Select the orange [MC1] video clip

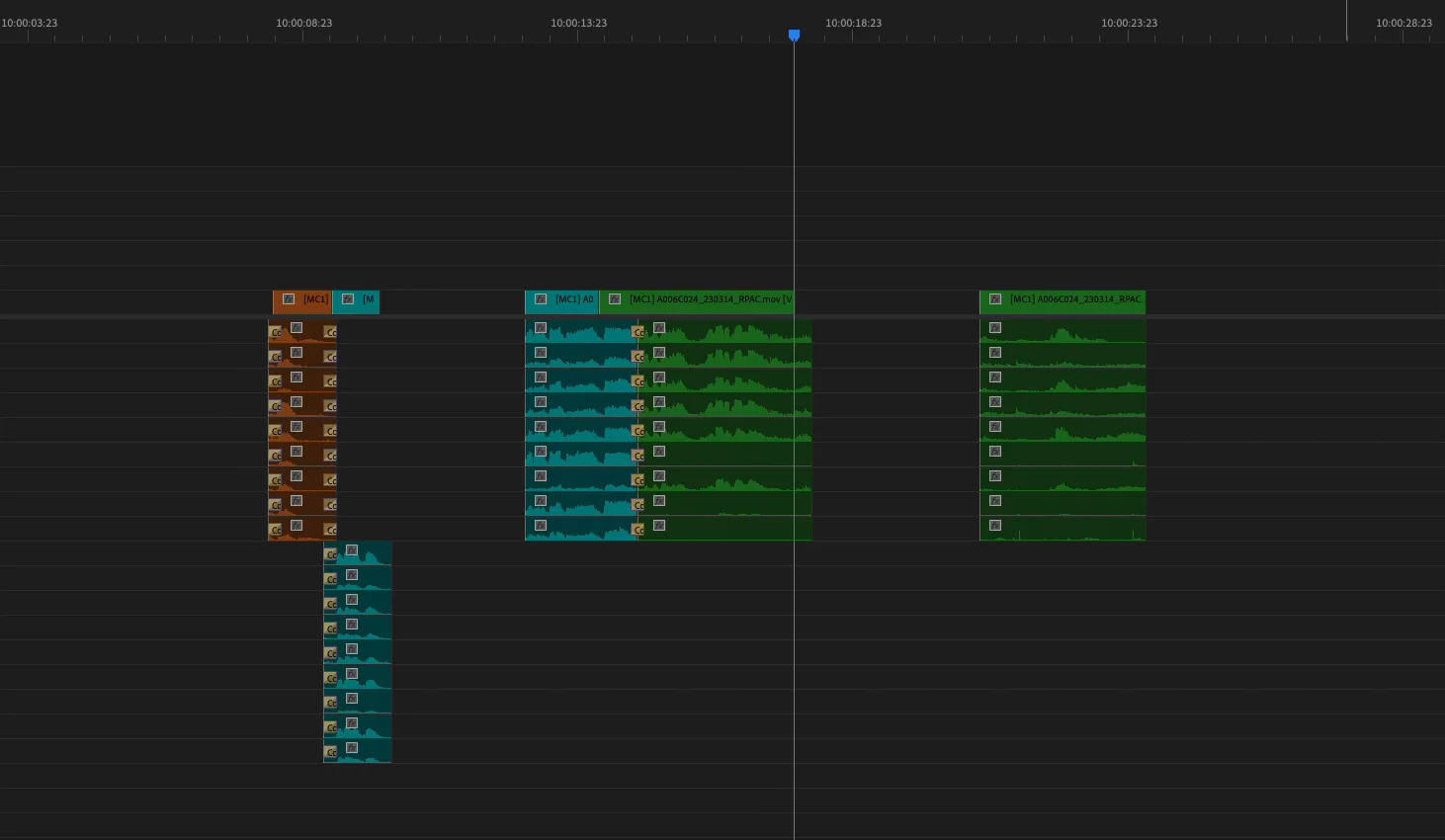pyautogui.click(x=302, y=301)
